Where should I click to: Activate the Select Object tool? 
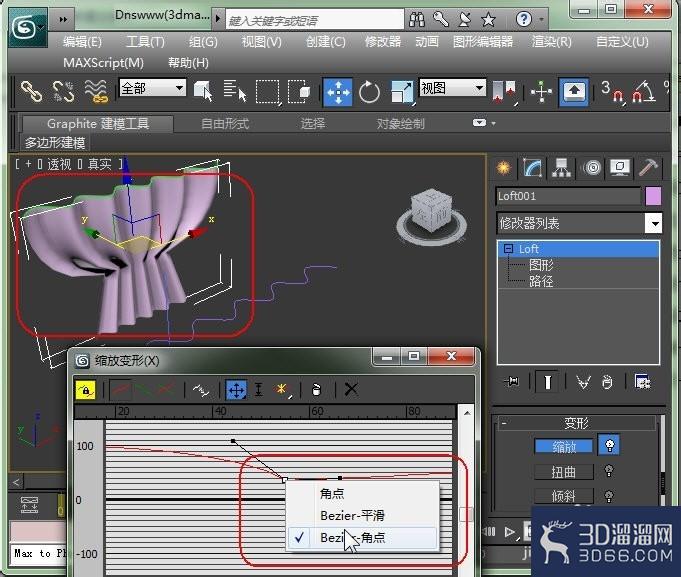pos(203,92)
